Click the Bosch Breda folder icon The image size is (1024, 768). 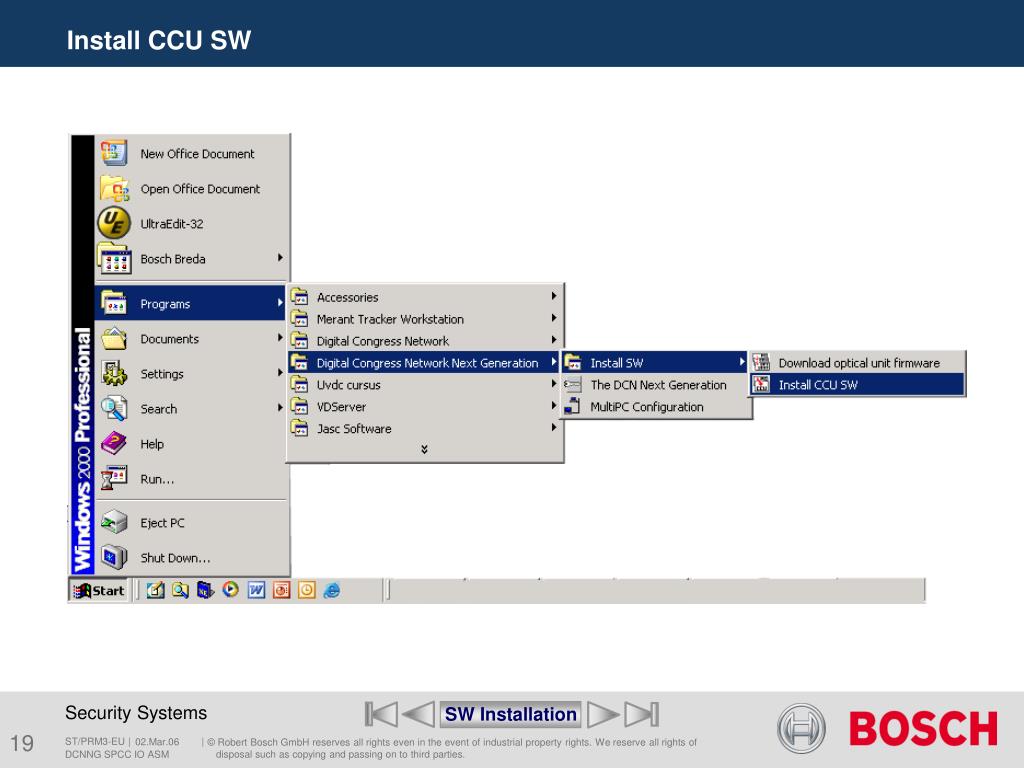(114, 259)
